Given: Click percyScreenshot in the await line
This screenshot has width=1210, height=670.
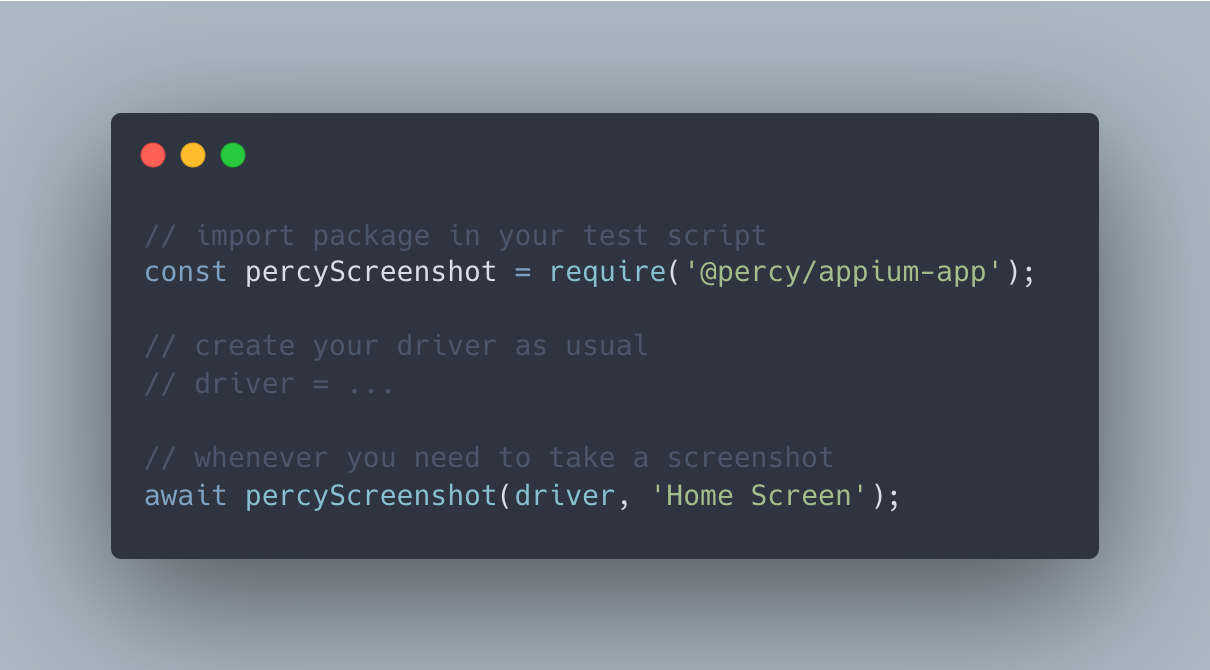Looking at the screenshot, I should tap(371, 496).
